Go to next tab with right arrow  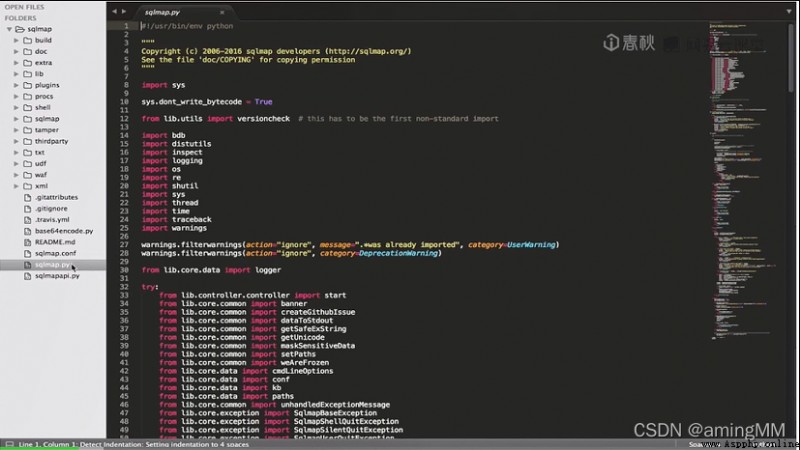tap(124, 11)
